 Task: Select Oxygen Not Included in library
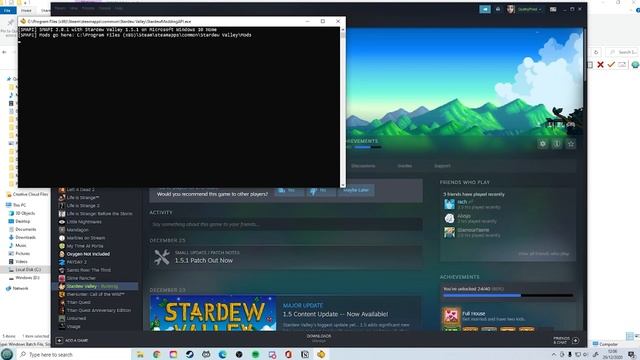[x=88, y=254]
